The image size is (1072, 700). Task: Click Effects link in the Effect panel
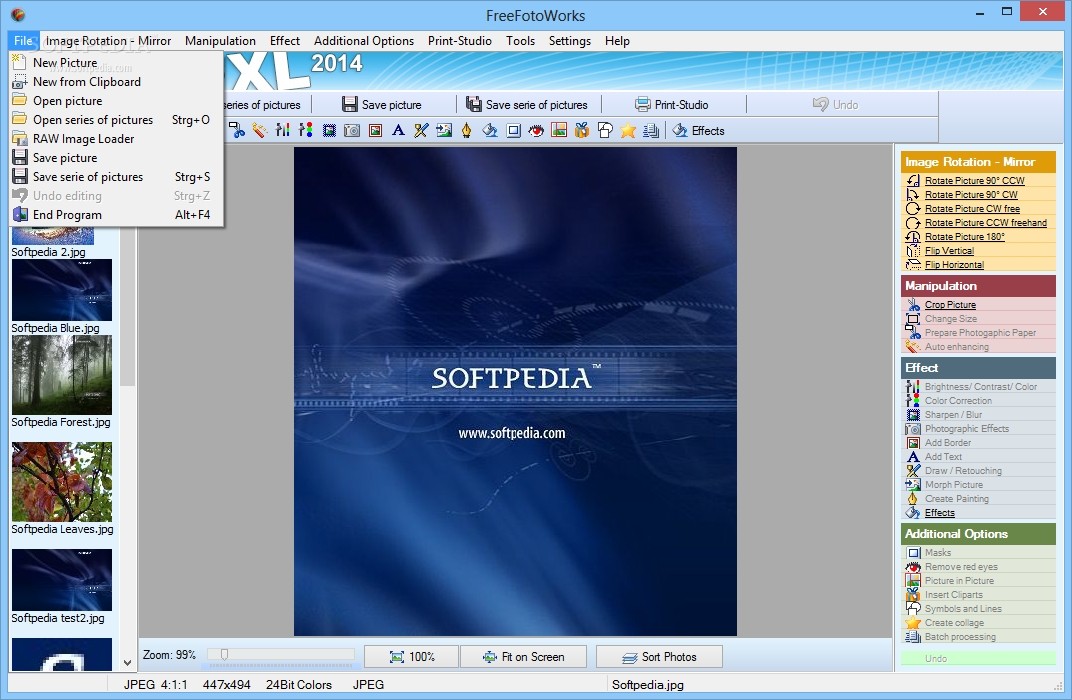pos(939,513)
